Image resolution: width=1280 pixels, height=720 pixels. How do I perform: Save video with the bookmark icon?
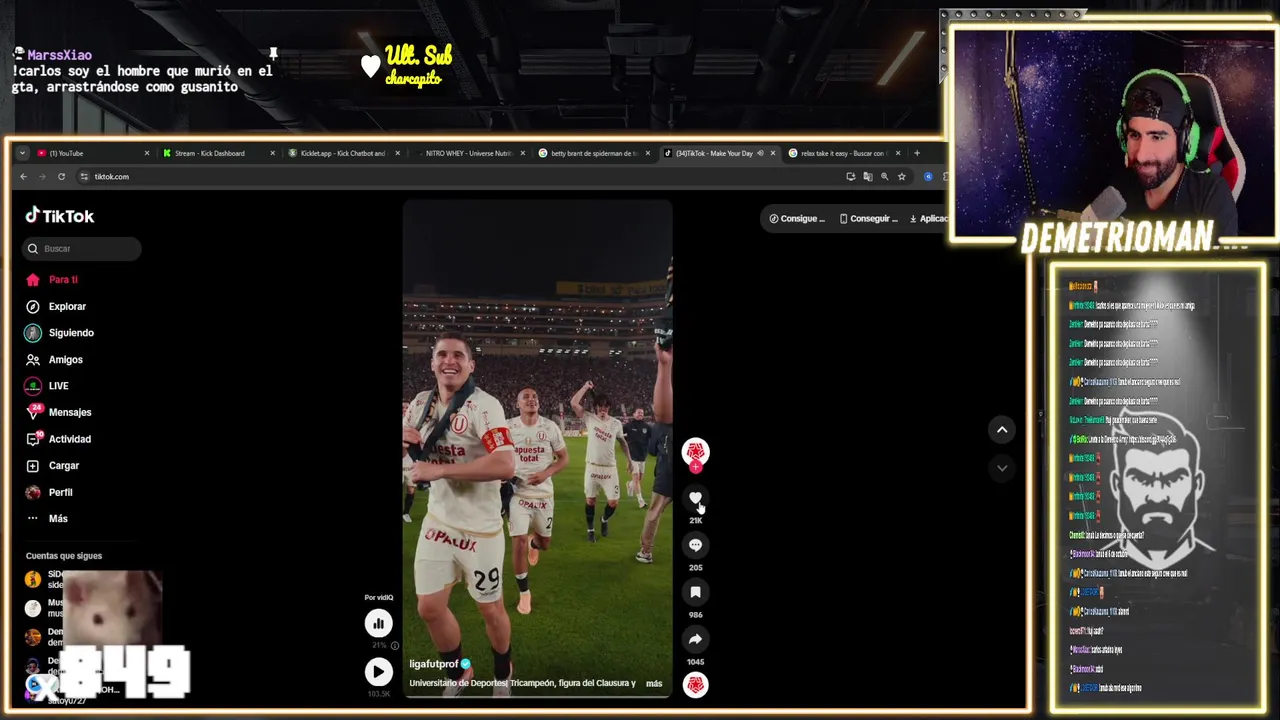pos(695,592)
